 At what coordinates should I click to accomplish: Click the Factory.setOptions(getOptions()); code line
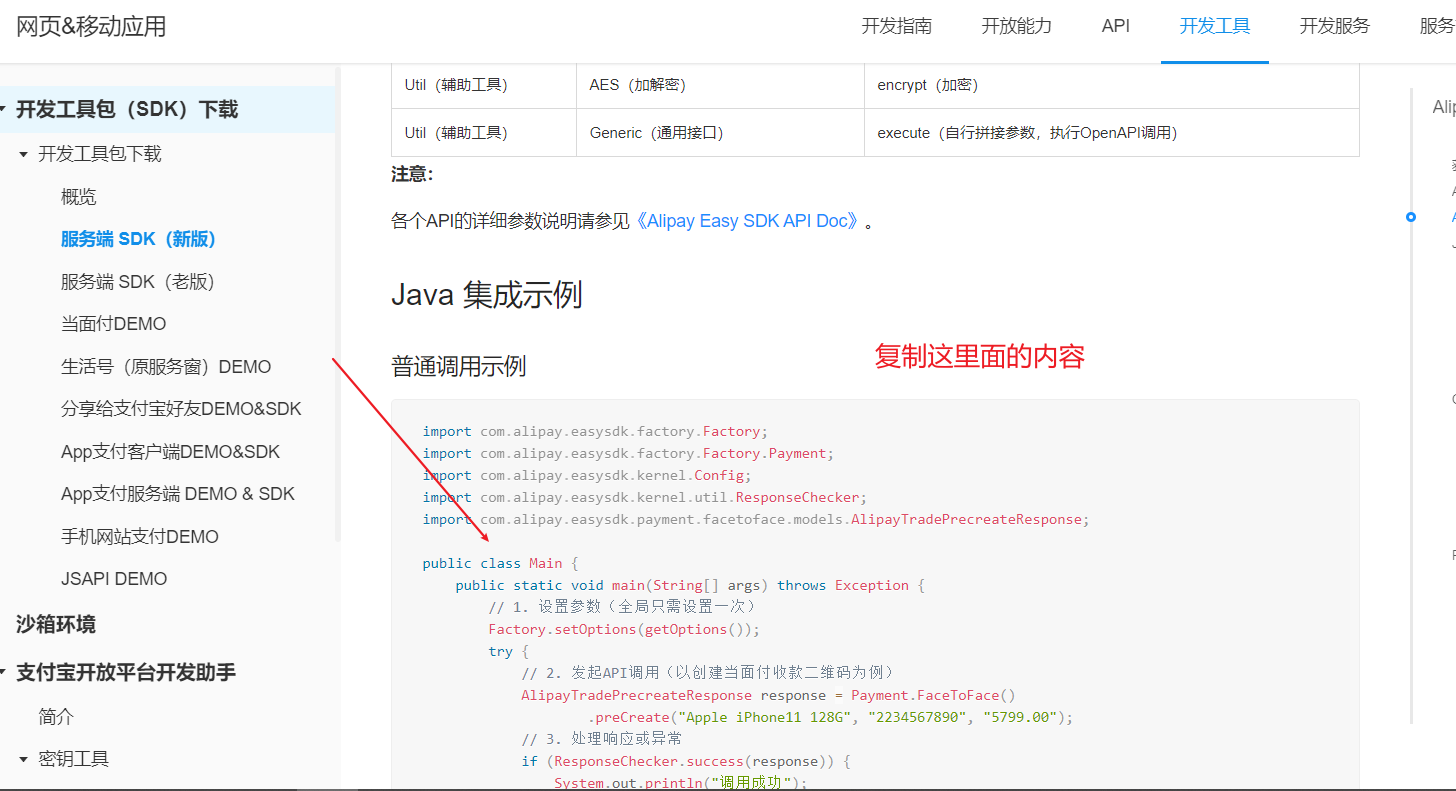(x=624, y=629)
